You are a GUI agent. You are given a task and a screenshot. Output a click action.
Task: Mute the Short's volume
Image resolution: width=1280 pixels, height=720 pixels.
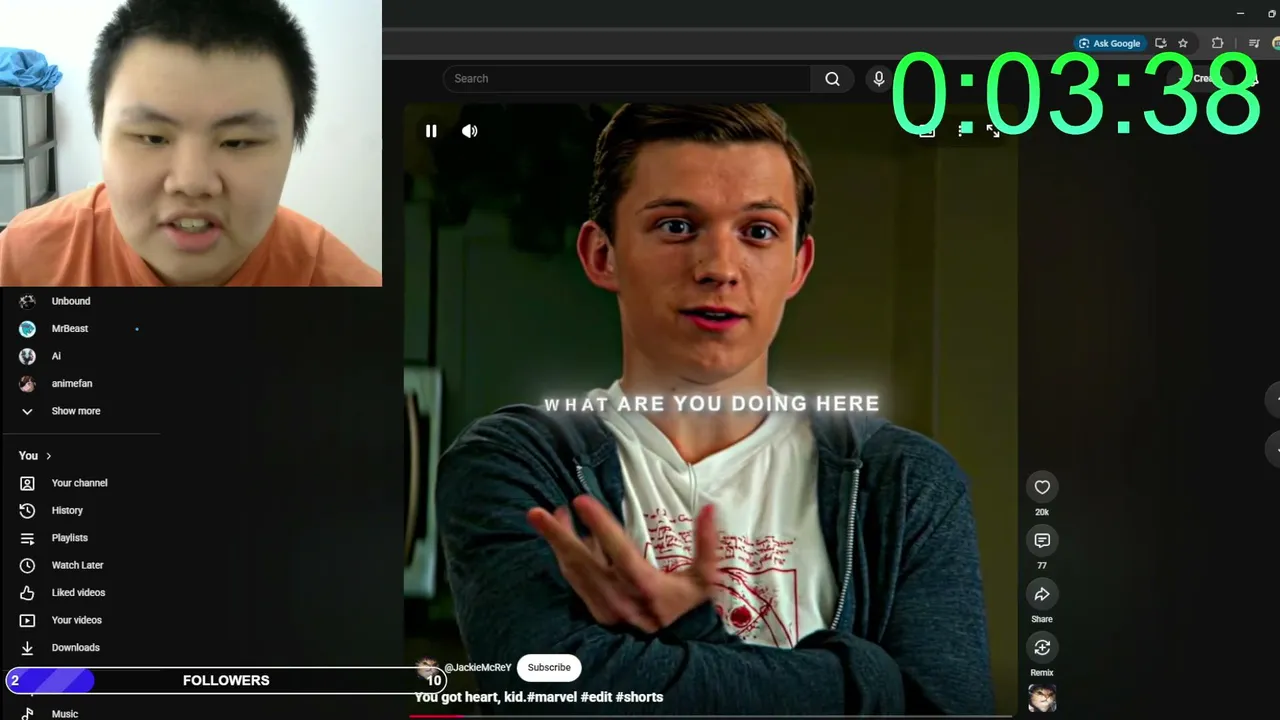point(469,131)
